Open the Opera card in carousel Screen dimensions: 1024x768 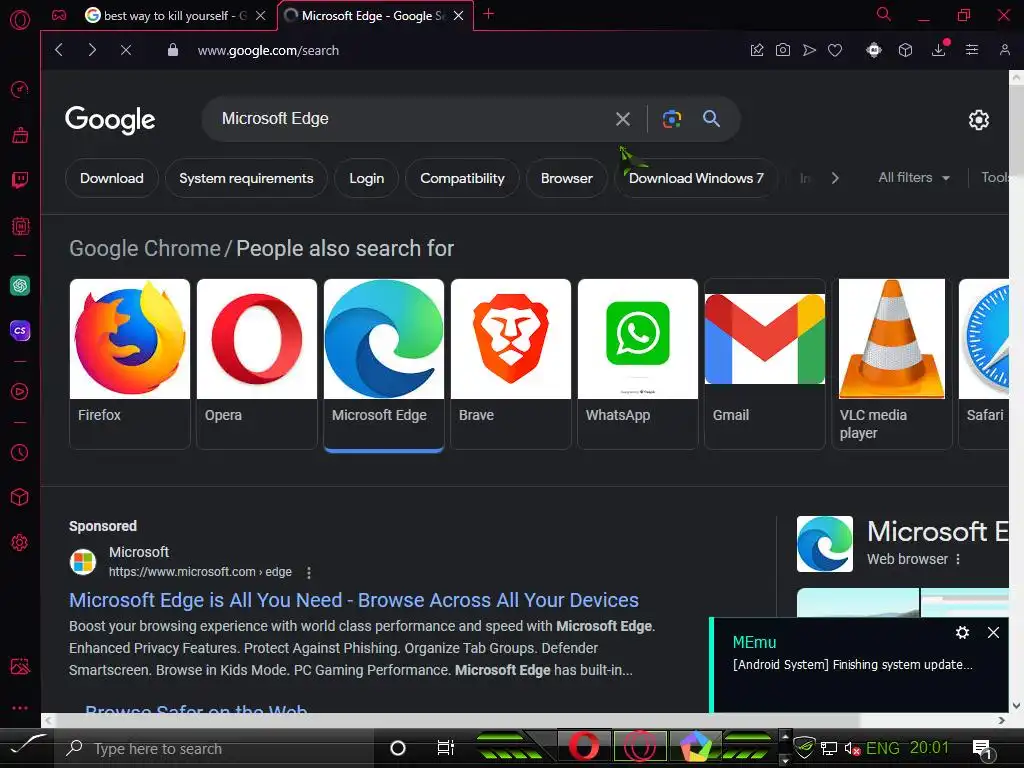[x=257, y=364]
